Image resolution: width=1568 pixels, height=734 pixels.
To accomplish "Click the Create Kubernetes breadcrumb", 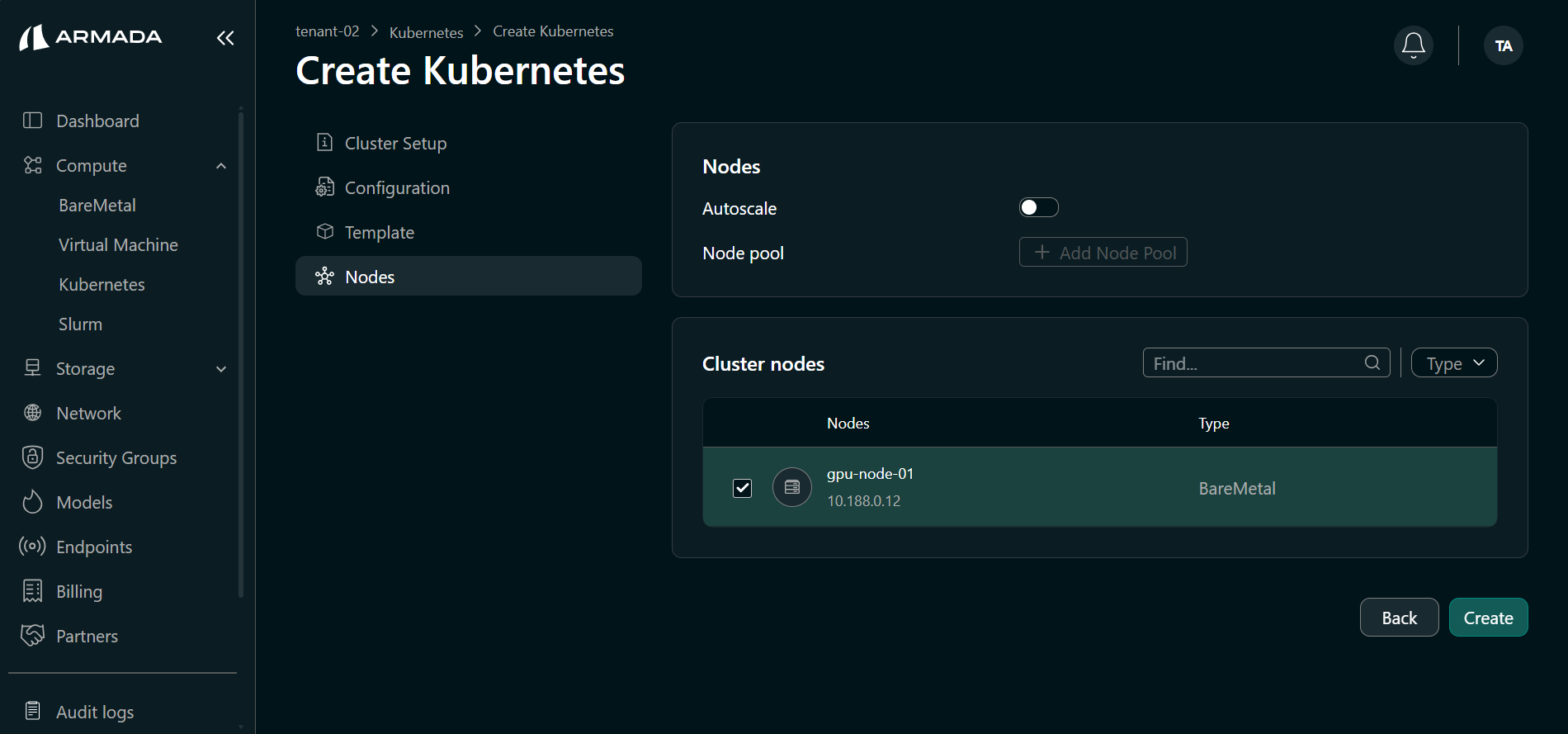I will pyautogui.click(x=553, y=31).
